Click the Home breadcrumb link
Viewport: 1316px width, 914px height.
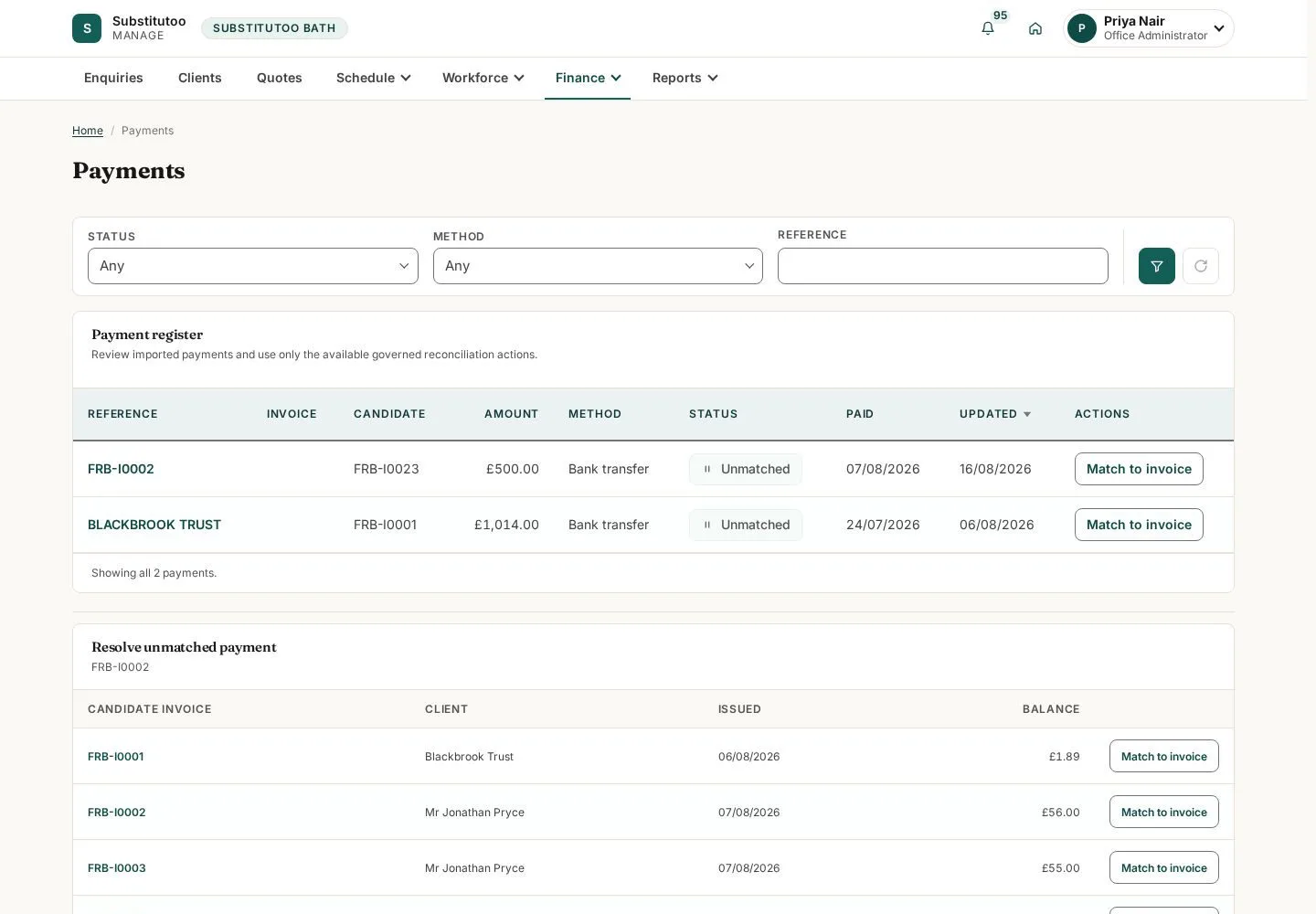[x=88, y=131]
